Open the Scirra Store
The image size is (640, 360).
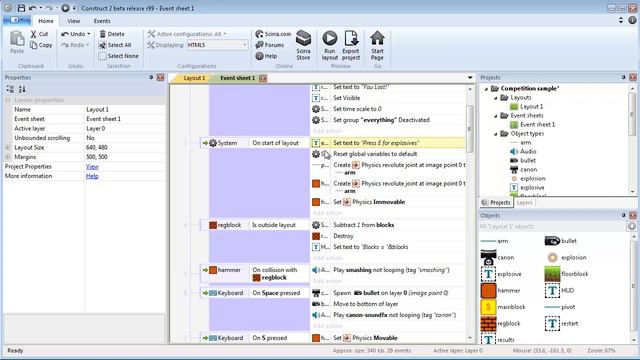(x=303, y=45)
